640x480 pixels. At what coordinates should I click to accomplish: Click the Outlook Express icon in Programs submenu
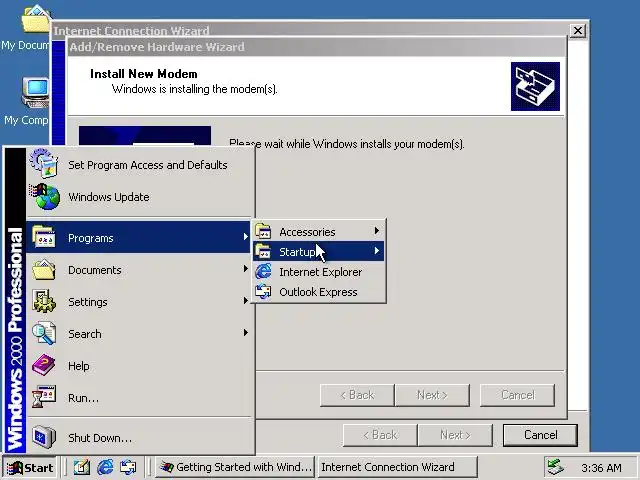[263, 291]
